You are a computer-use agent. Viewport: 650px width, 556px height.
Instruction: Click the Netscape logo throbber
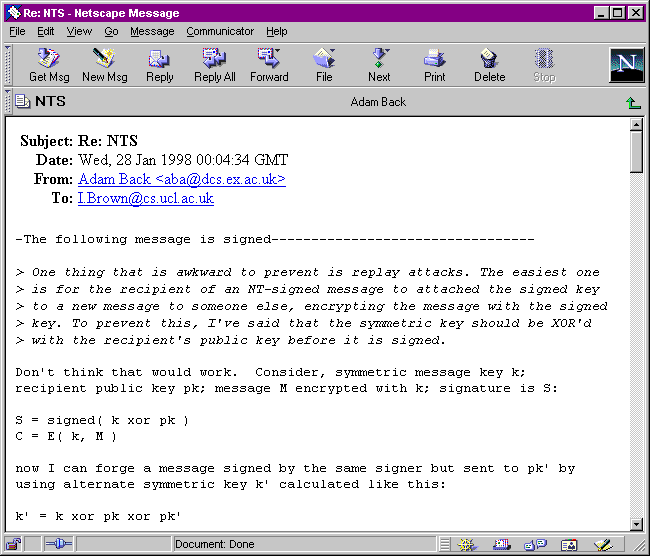[626, 65]
